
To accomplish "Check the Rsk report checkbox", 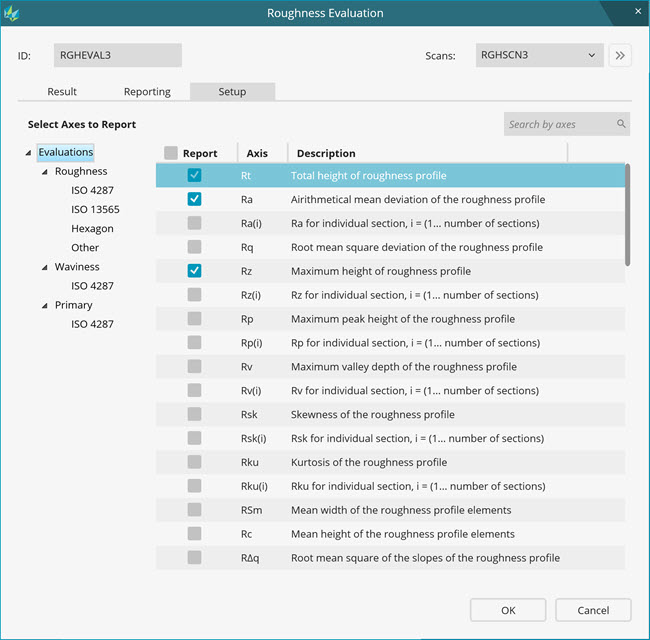I will click(195, 415).
